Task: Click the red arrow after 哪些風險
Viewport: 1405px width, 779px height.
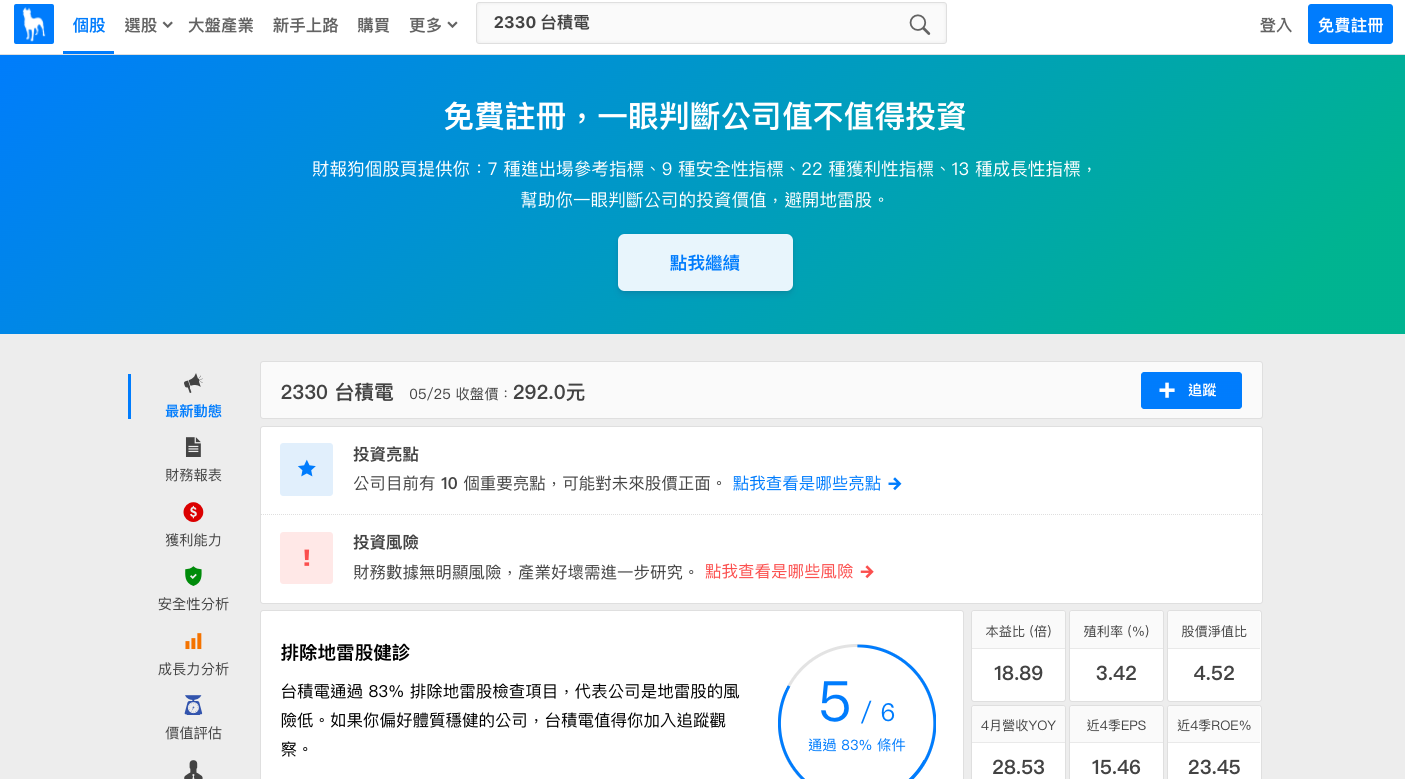Action: tap(867, 572)
